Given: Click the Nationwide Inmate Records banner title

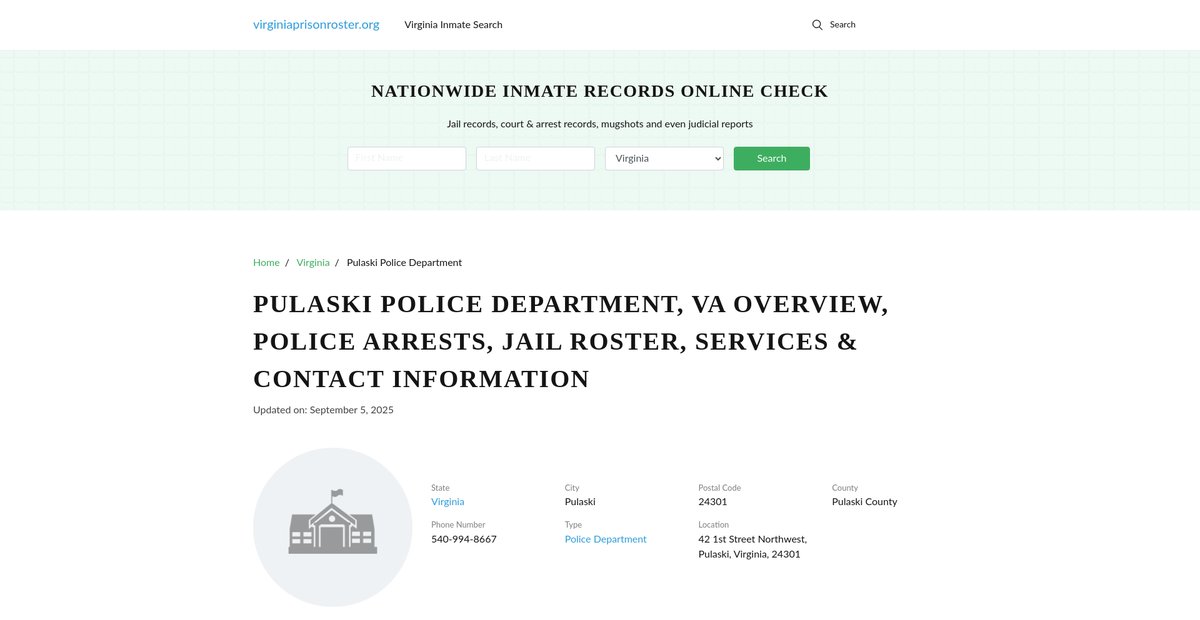Looking at the screenshot, I should [599, 91].
